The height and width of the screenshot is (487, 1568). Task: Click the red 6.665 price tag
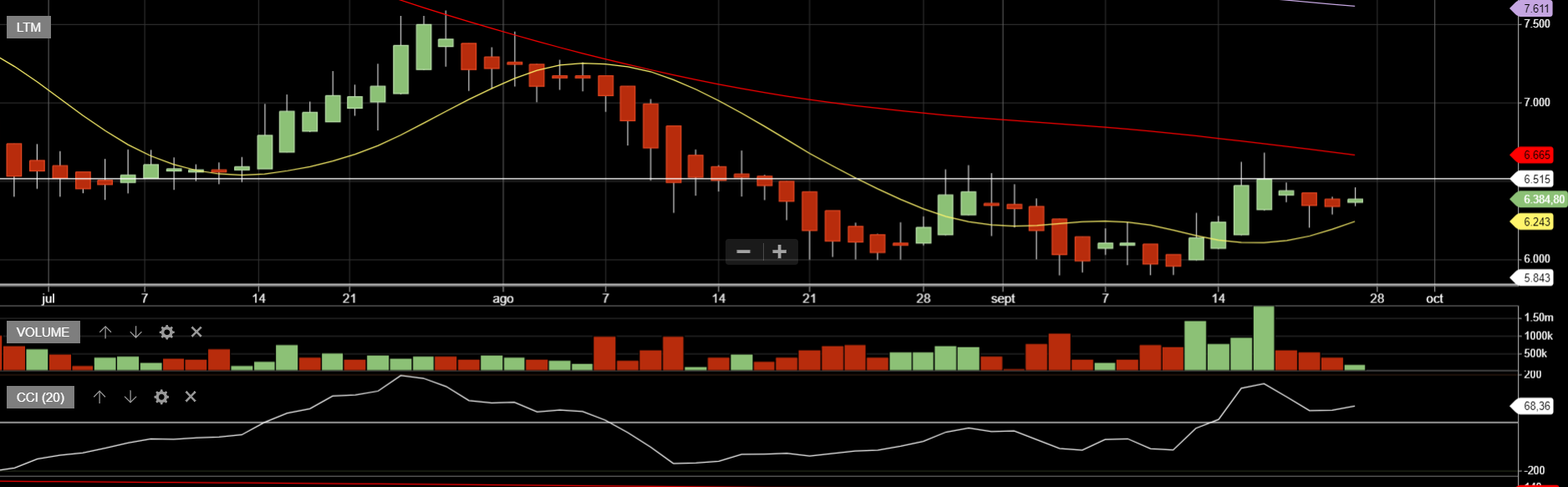coord(1532,155)
